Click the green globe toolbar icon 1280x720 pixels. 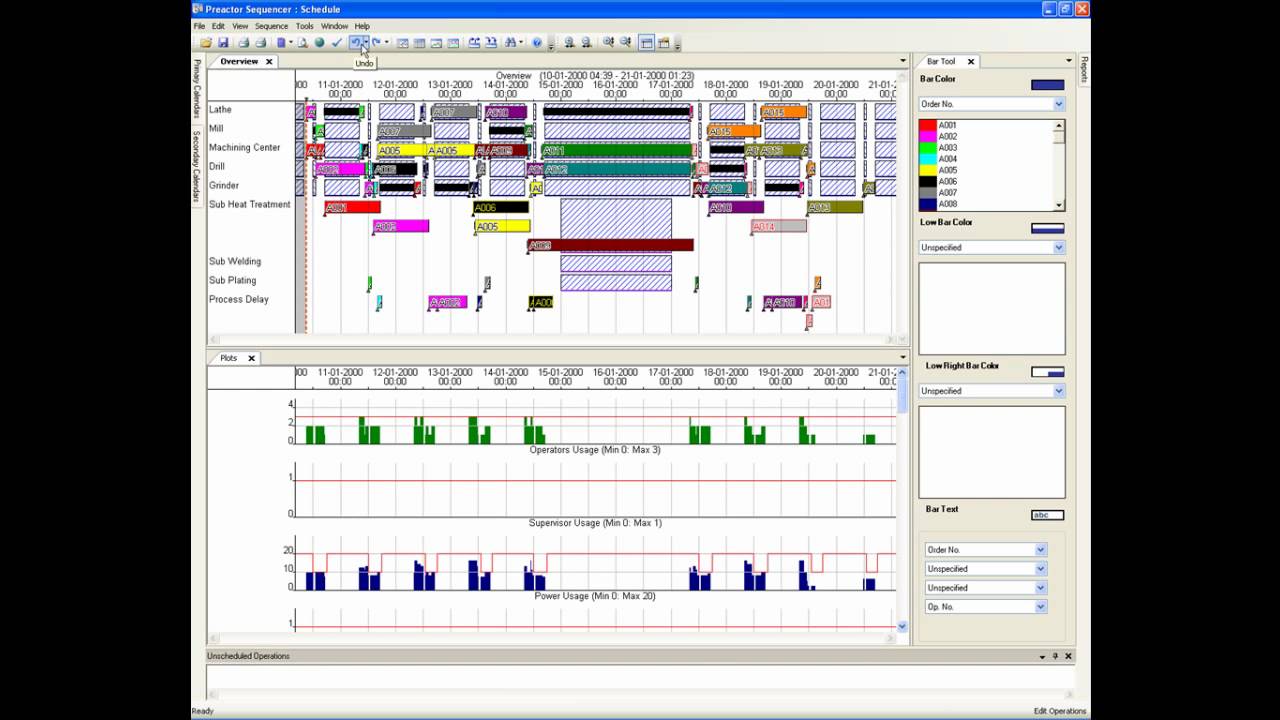pyautogui.click(x=319, y=43)
